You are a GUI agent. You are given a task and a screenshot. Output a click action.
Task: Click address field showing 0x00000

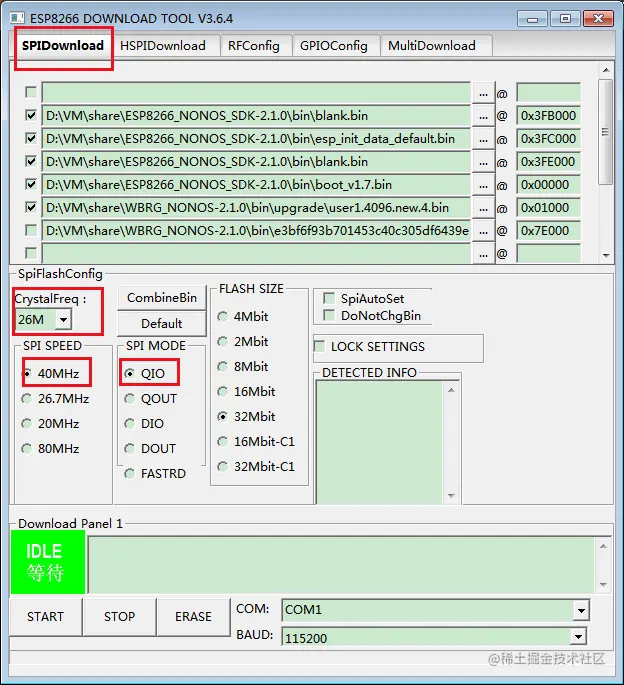tap(548, 185)
